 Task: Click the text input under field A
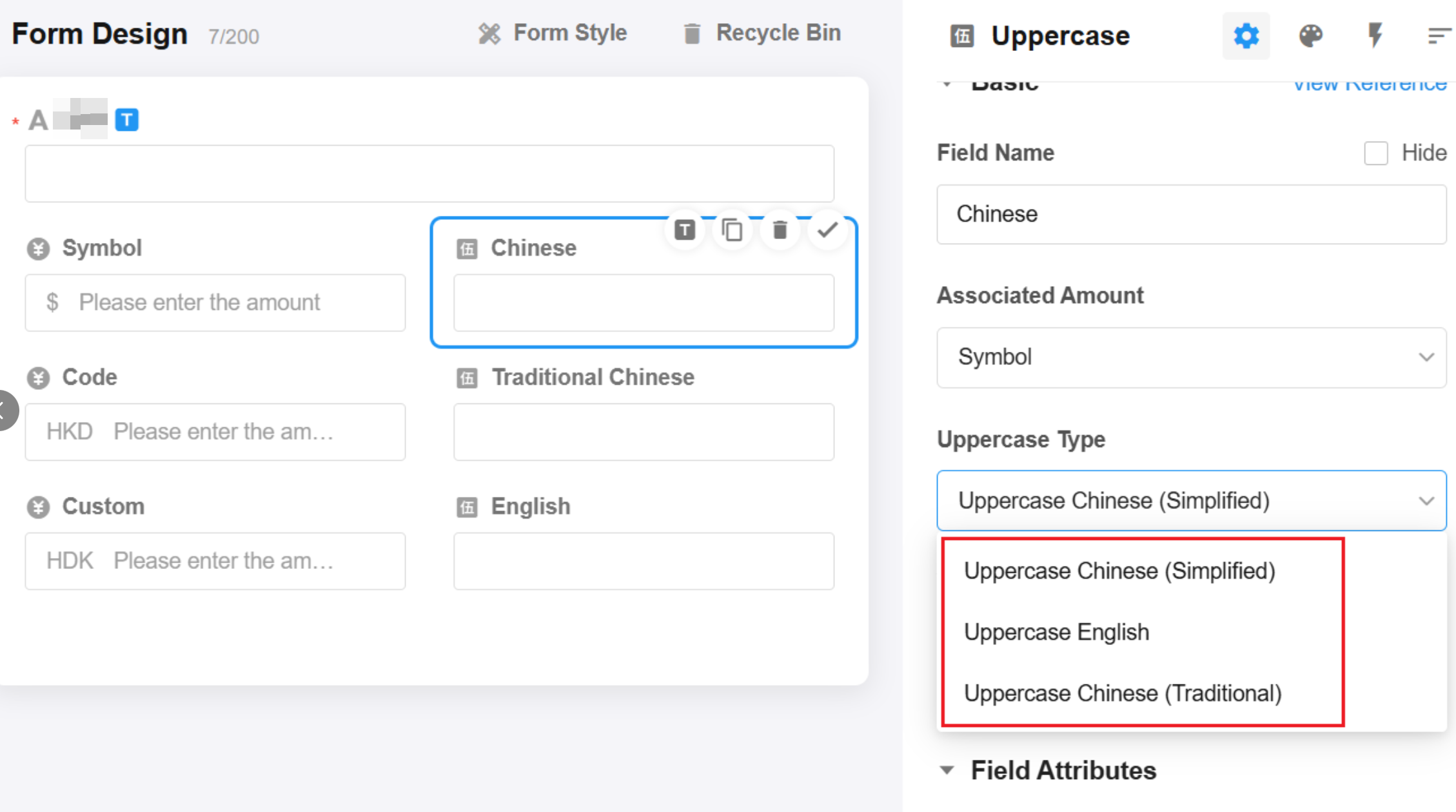coord(429,173)
